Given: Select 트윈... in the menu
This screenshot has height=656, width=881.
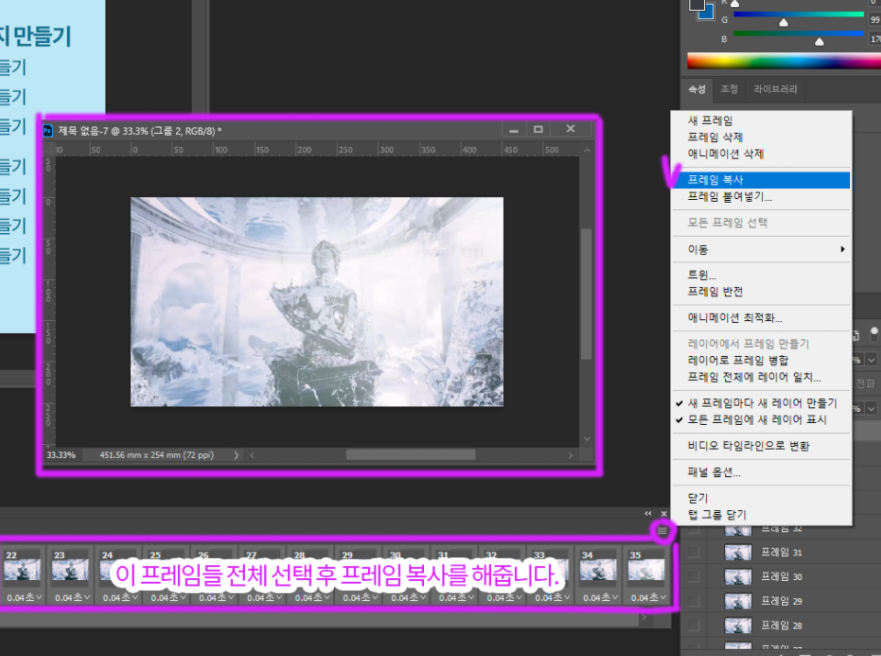Looking at the screenshot, I should [x=702, y=275].
